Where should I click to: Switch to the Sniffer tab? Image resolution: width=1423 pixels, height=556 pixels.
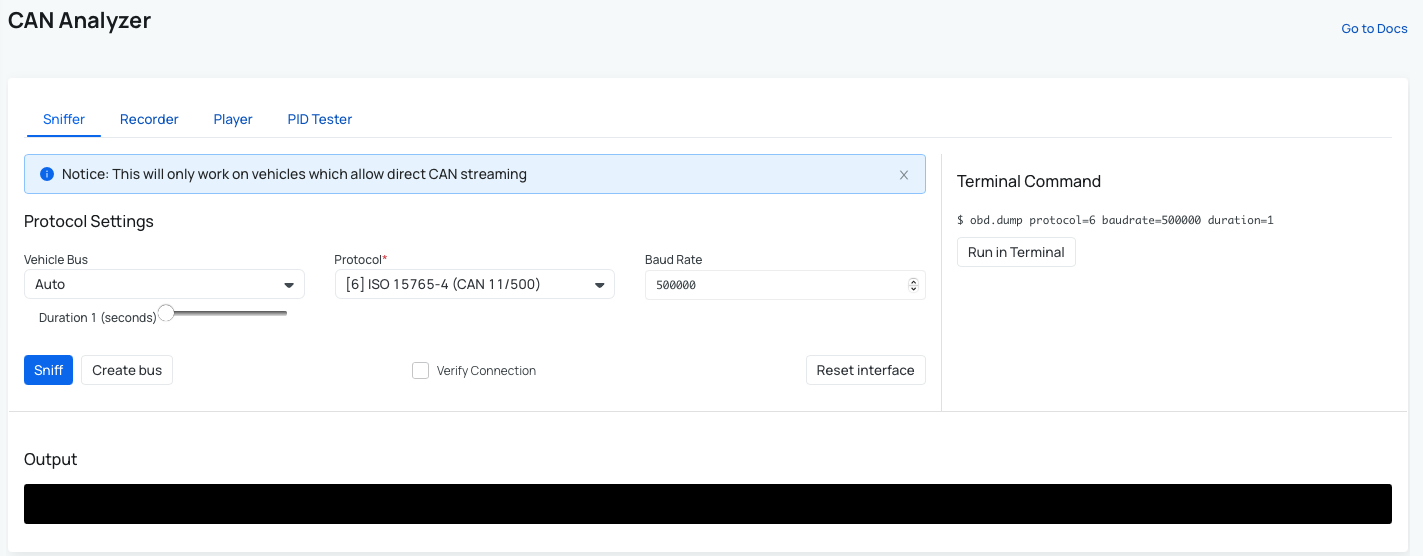click(64, 119)
